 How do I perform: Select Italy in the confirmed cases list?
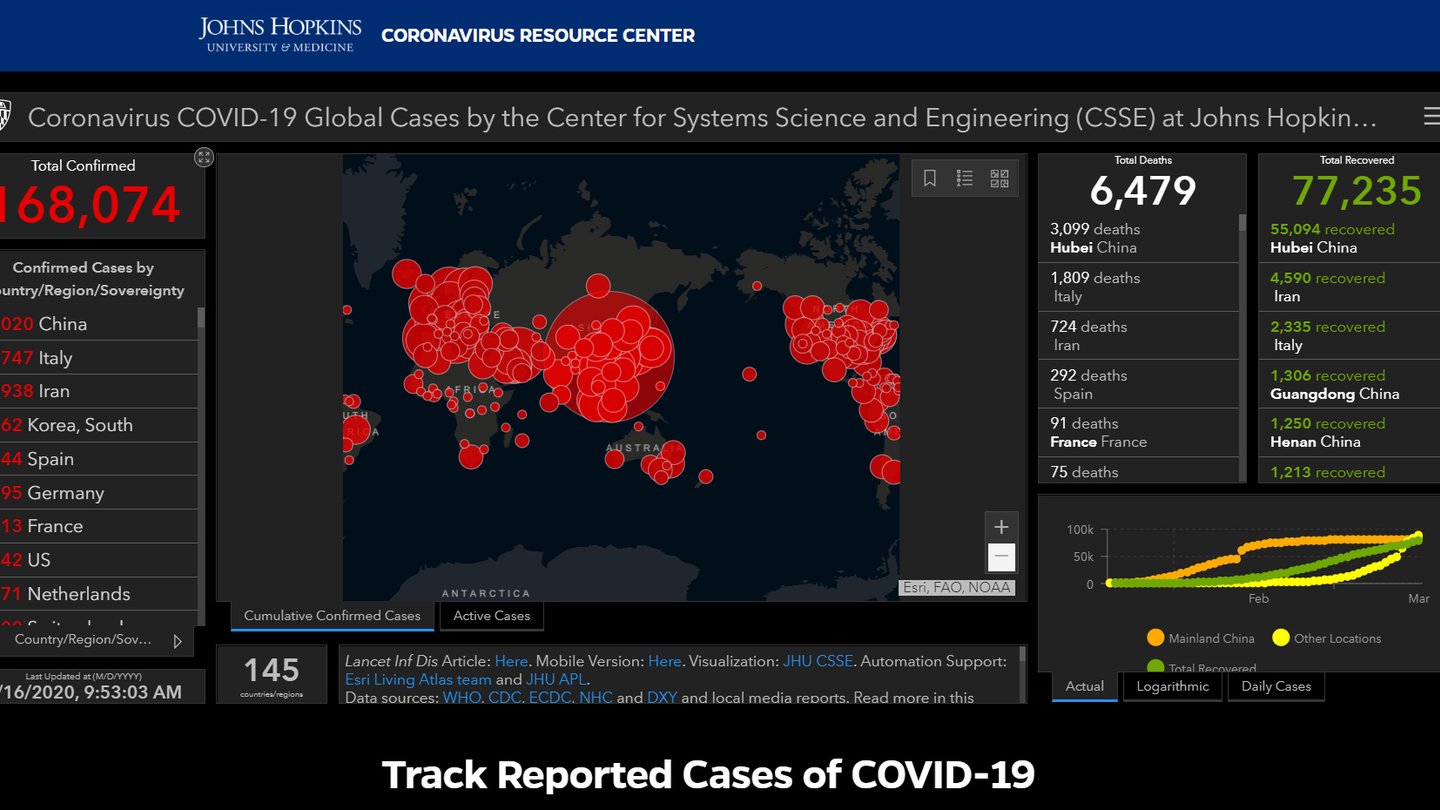coord(99,358)
